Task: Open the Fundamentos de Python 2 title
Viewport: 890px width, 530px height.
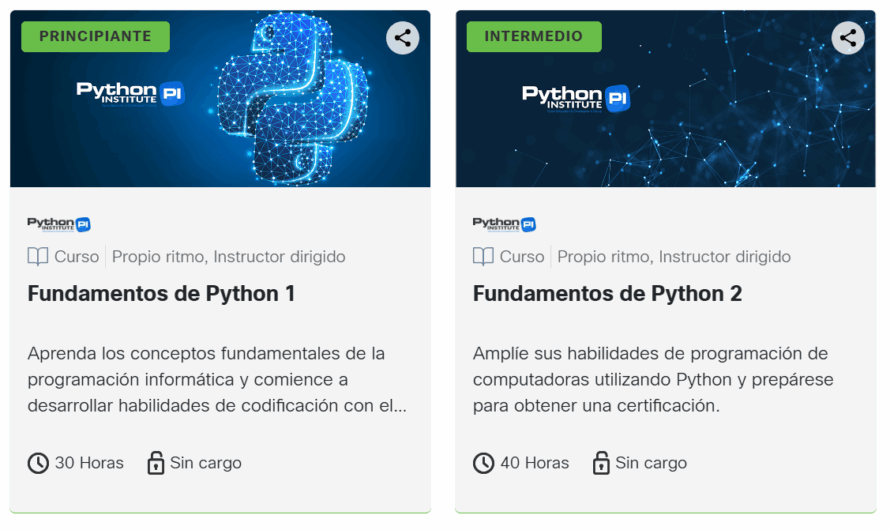Action: coord(607,294)
